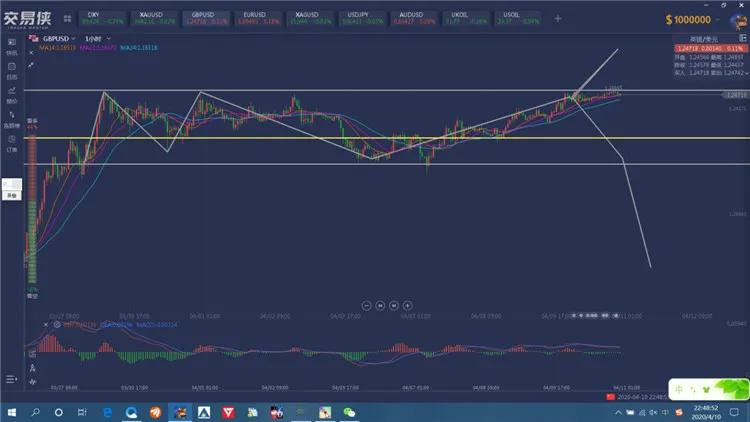This screenshot has height=422, width=750.
Task: Open Windows search in taskbar
Action: tap(35, 412)
